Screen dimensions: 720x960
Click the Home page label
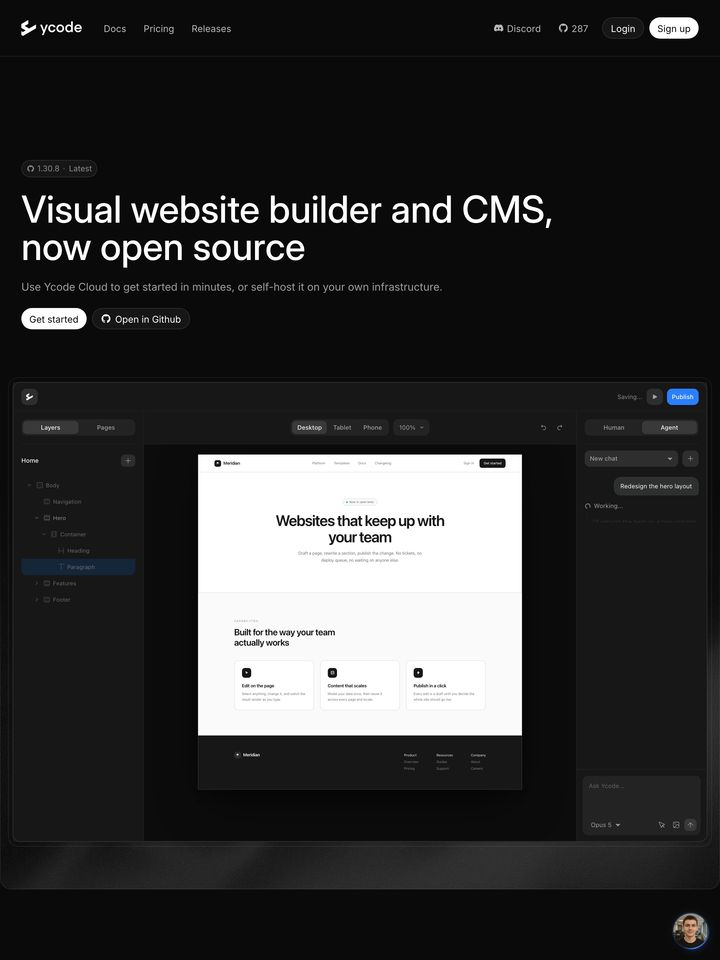point(30,460)
